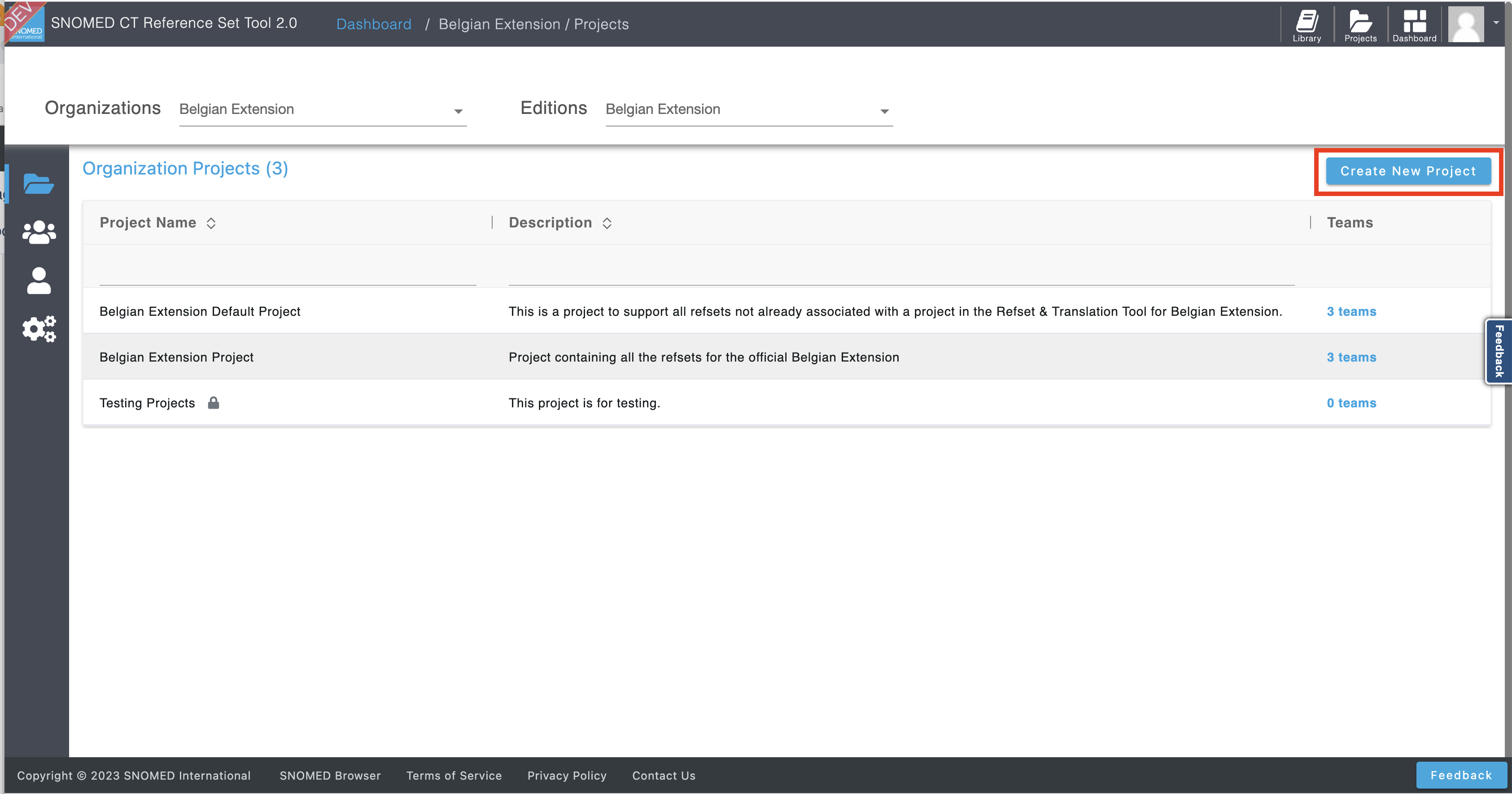Expand the user account menu arrow

[x=1496, y=22]
